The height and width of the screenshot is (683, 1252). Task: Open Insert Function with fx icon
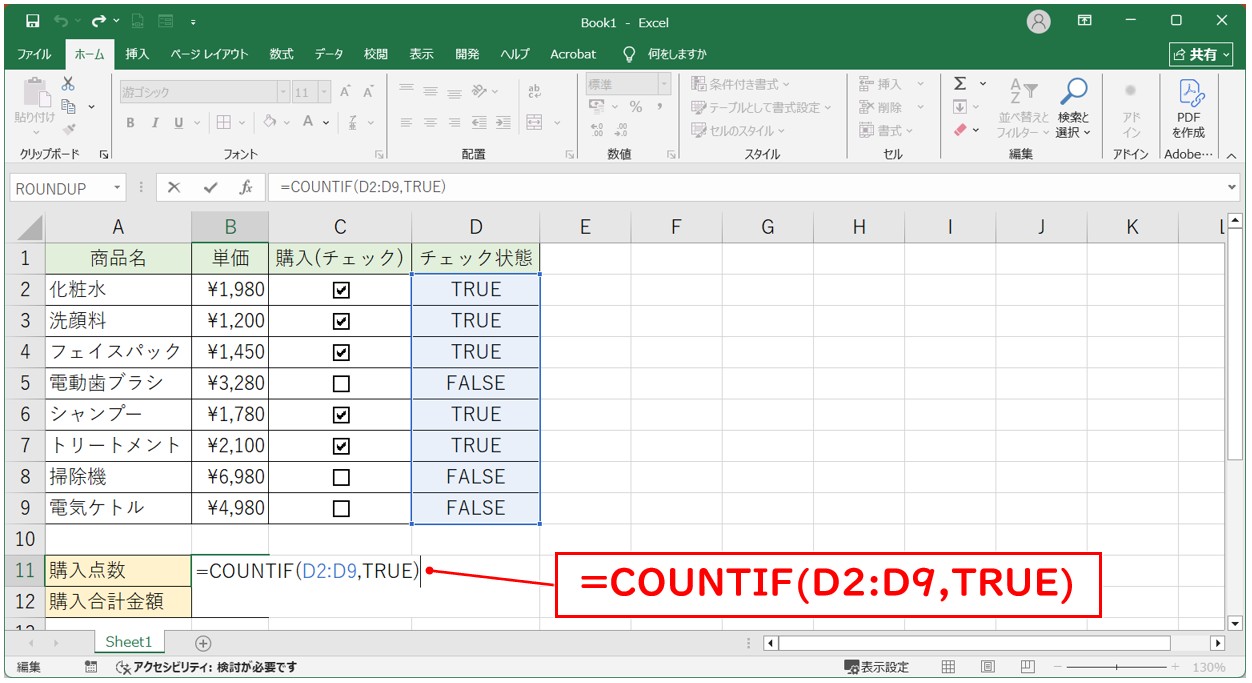click(x=245, y=187)
